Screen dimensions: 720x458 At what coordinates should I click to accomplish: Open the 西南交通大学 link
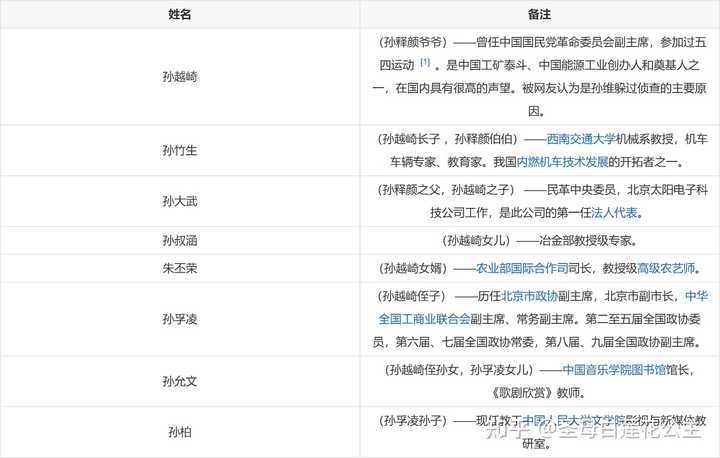coord(581,139)
